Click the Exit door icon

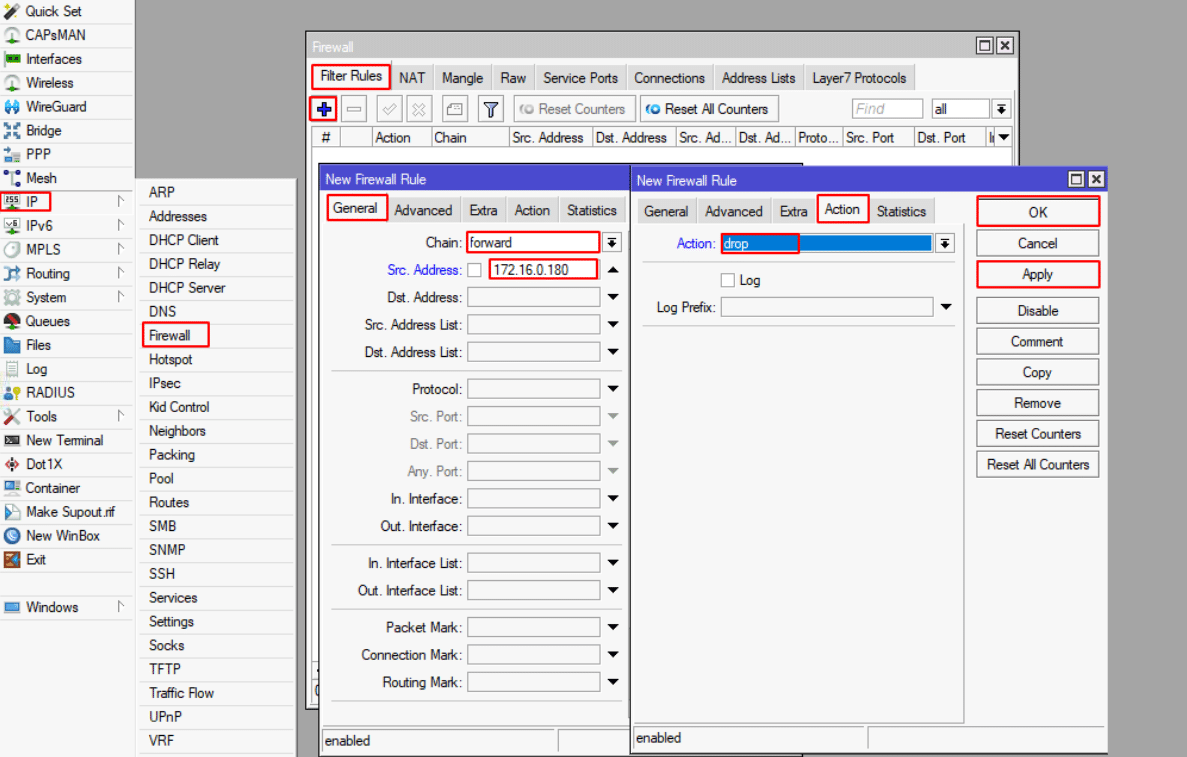[11, 560]
